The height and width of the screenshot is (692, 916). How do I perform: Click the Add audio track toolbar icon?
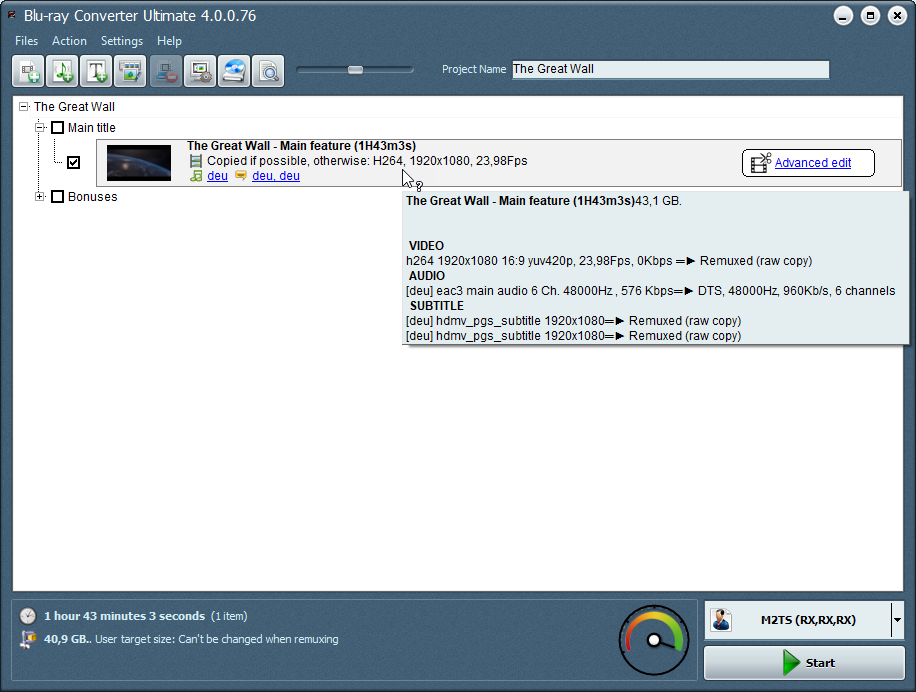coord(63,71)
